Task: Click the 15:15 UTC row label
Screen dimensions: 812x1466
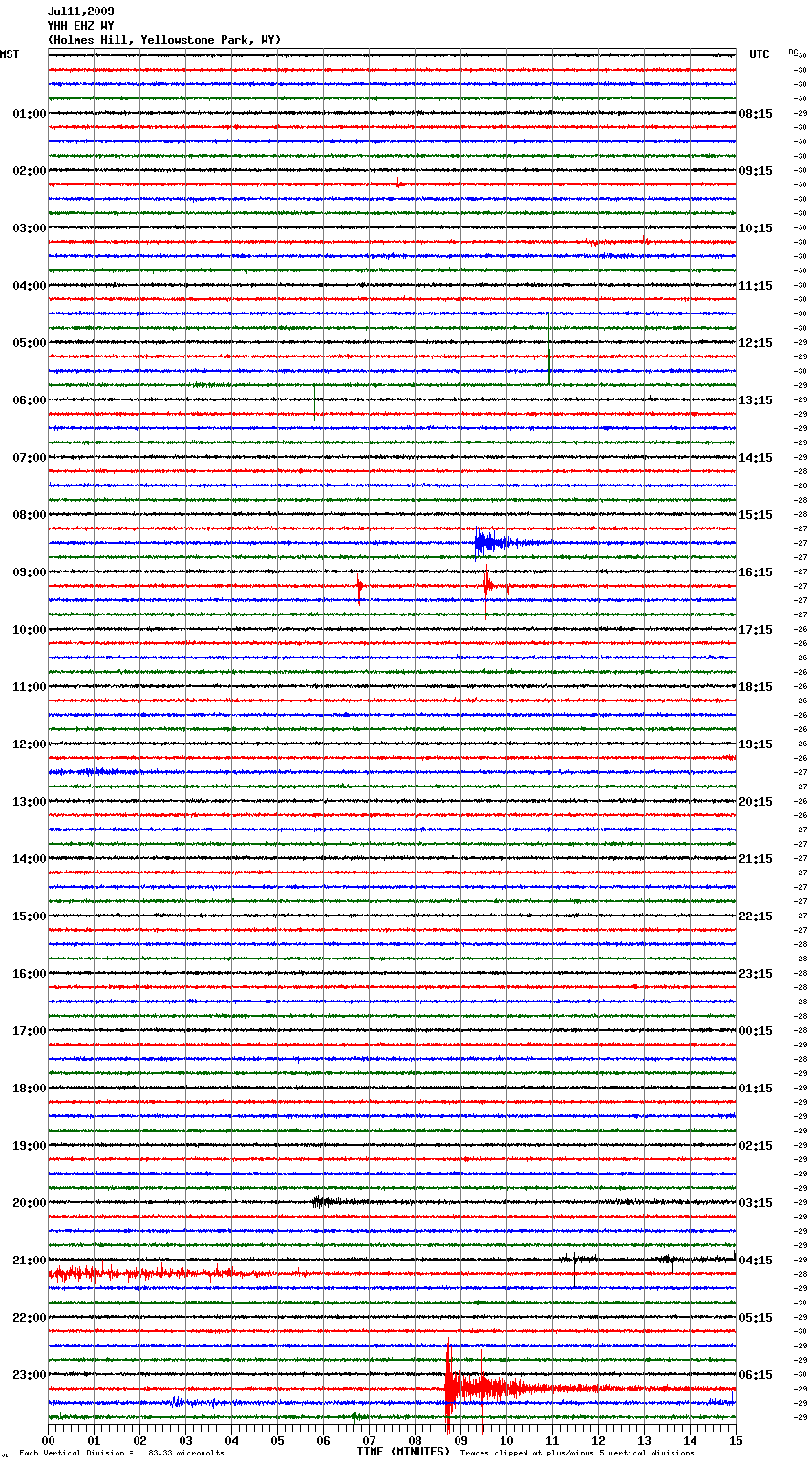Action: pos(756,515)
